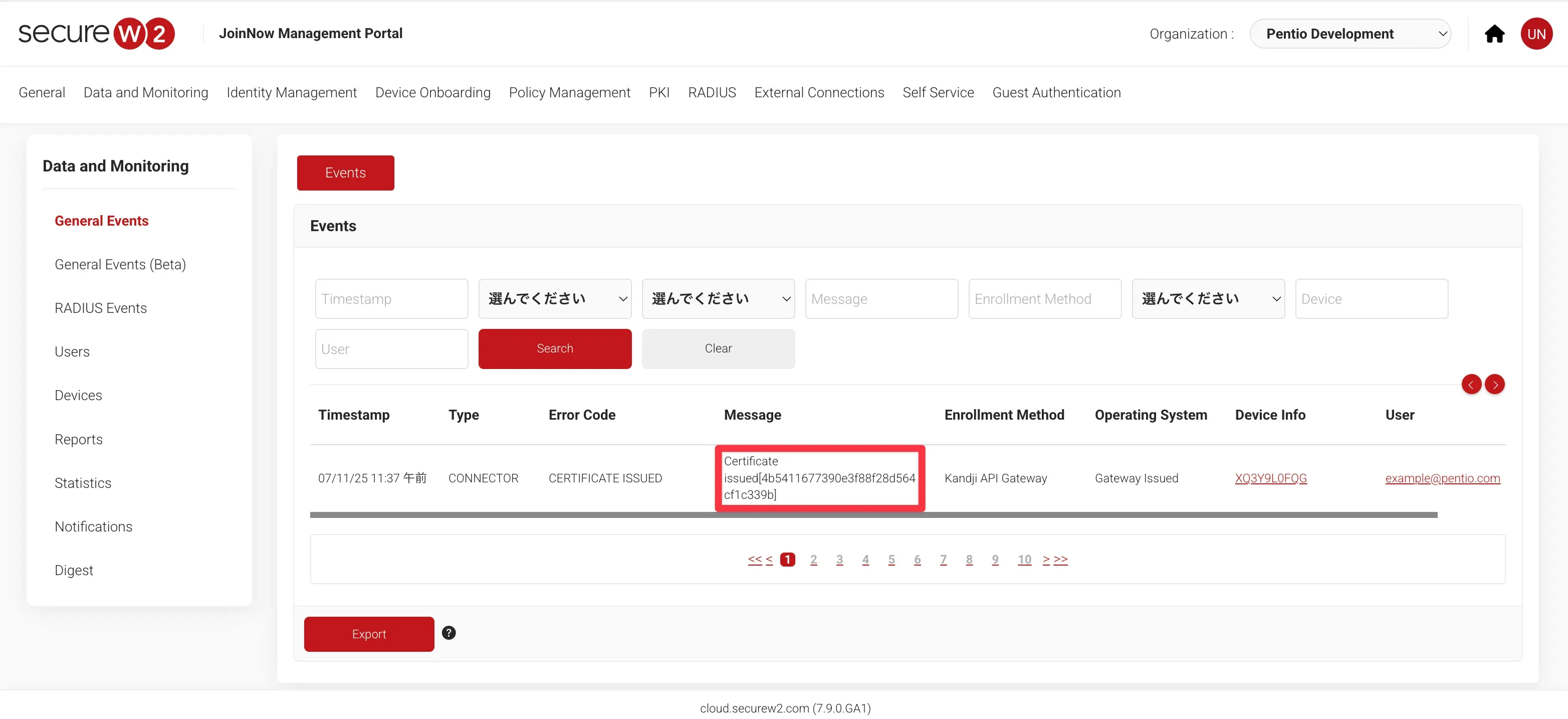Go to the first page of results
Viewport: 1568px width, 719px height.
[x=754, y=560]
